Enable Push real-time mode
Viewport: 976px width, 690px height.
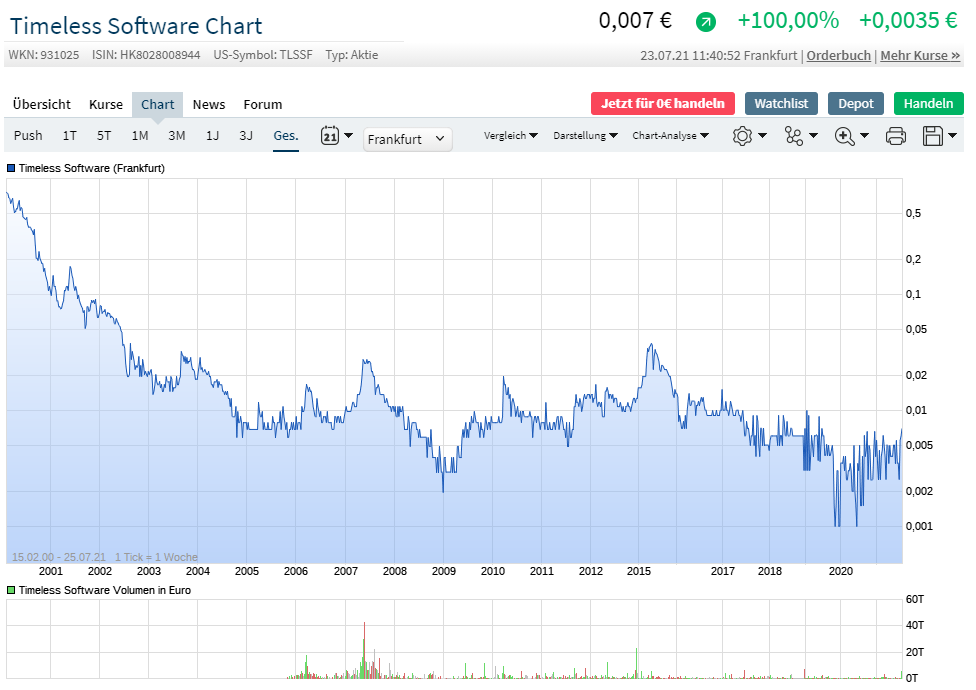pos(28,136)
